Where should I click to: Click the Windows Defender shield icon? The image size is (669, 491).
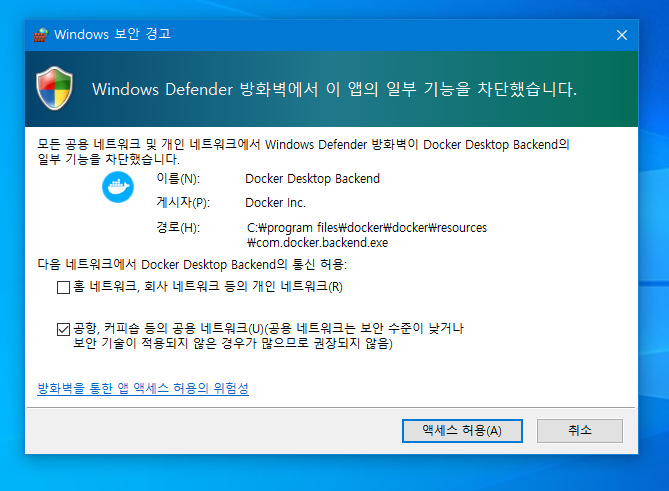click(x=55, y=88)
